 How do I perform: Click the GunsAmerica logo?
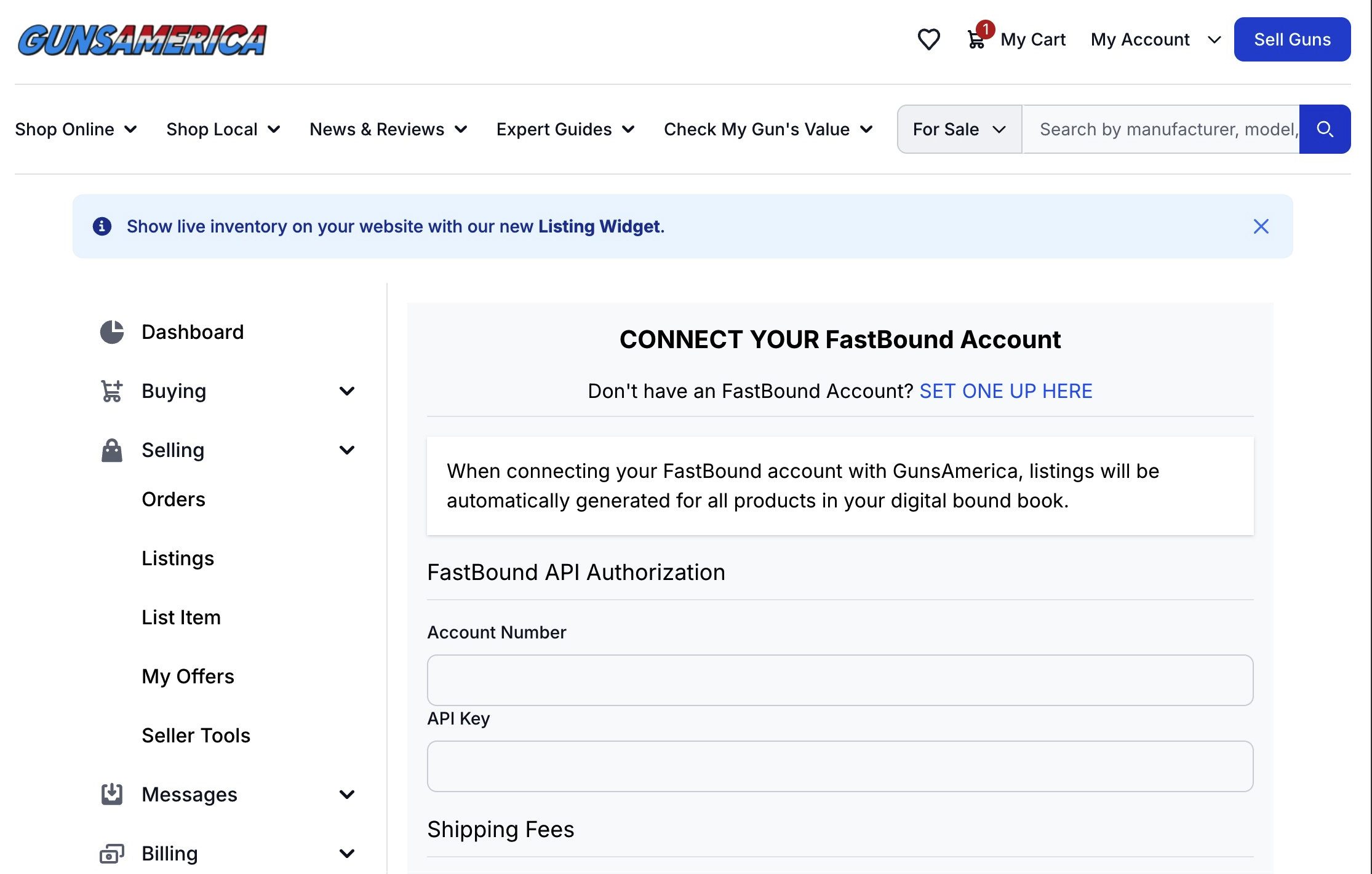142,40
